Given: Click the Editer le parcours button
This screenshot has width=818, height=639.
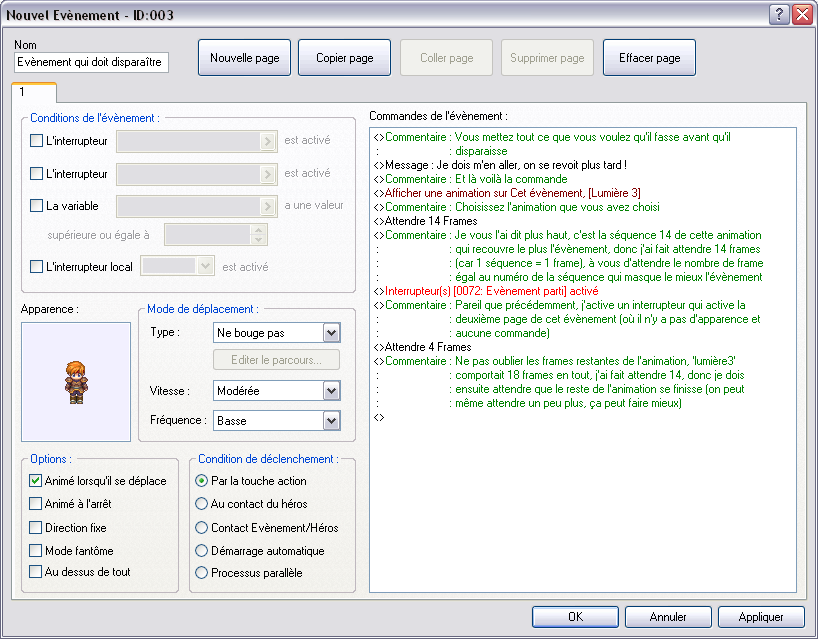Looking at the screenshot, I should point(276,360).
